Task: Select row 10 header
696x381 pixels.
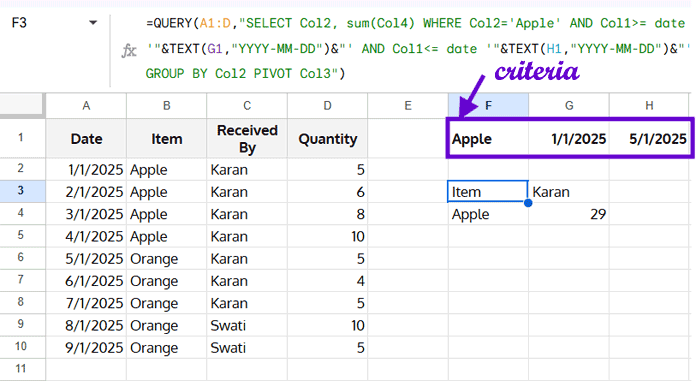Action: pos(22,347)
